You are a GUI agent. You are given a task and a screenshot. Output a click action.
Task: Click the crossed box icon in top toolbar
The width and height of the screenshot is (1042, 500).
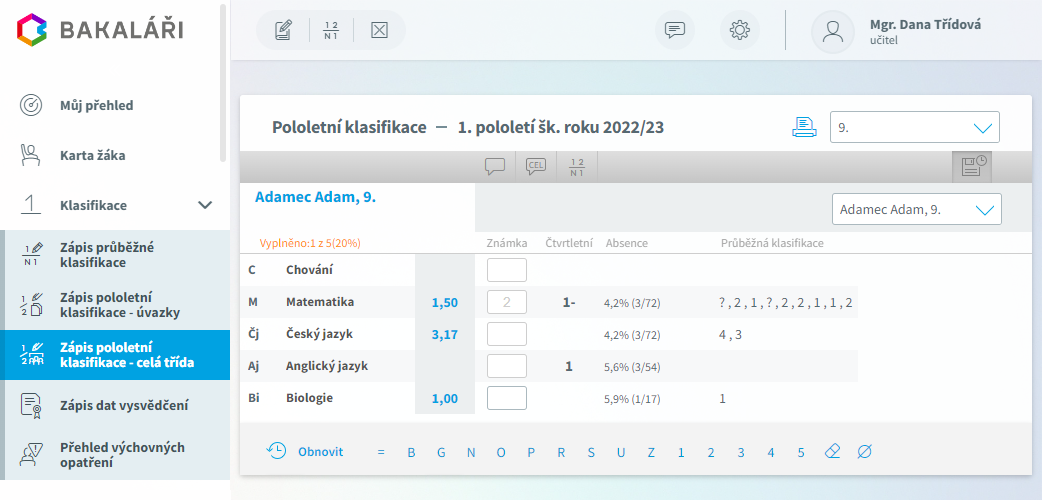(x=379, y=30)
